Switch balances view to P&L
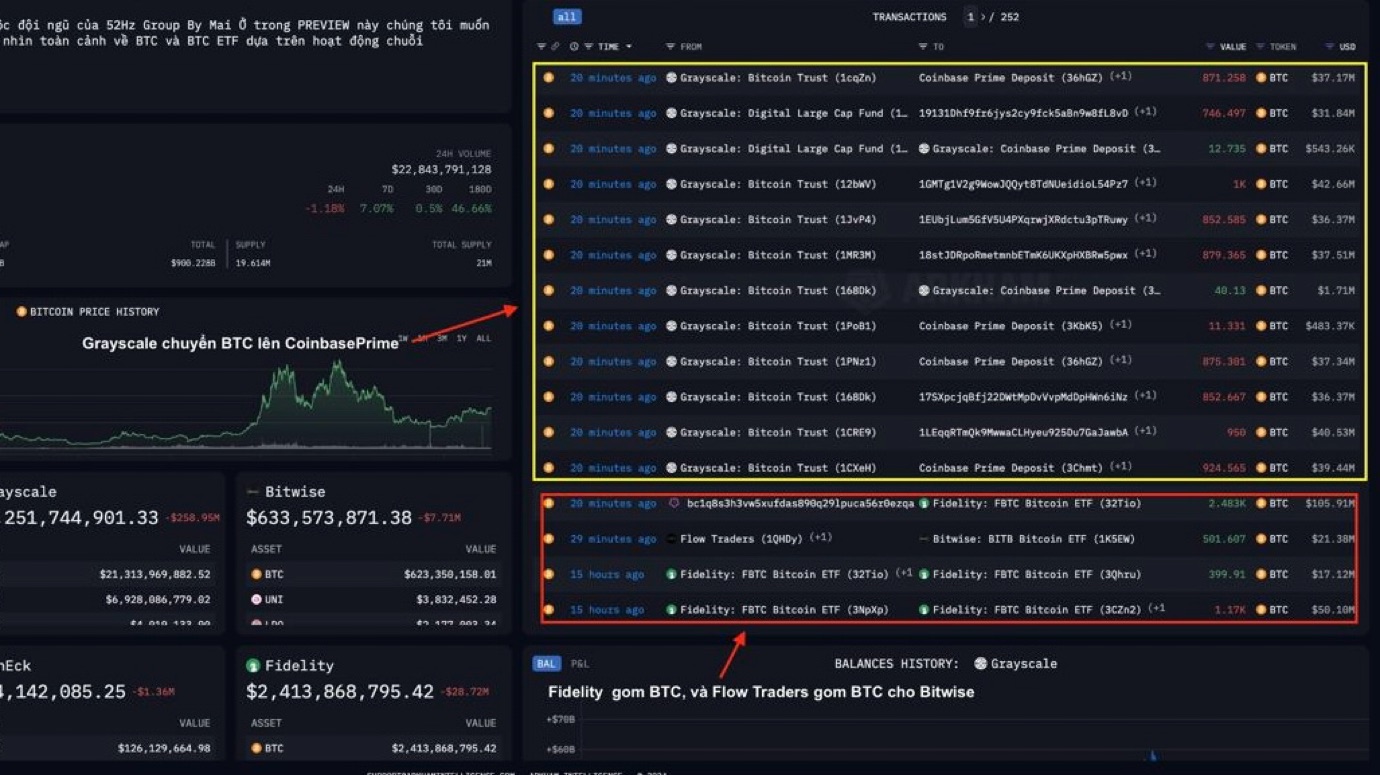This screenshot has height=775, width=1380. point(580,664)
